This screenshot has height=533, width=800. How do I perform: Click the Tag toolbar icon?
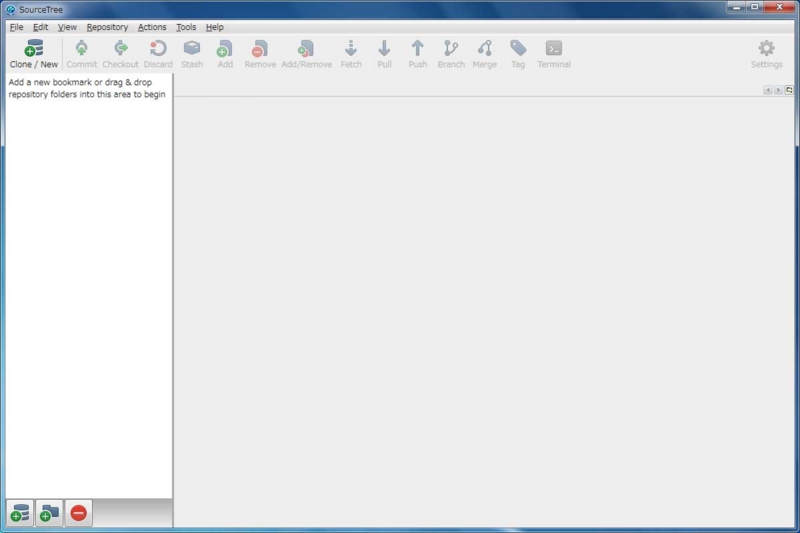pyautogui.click(x=518, y=54)
